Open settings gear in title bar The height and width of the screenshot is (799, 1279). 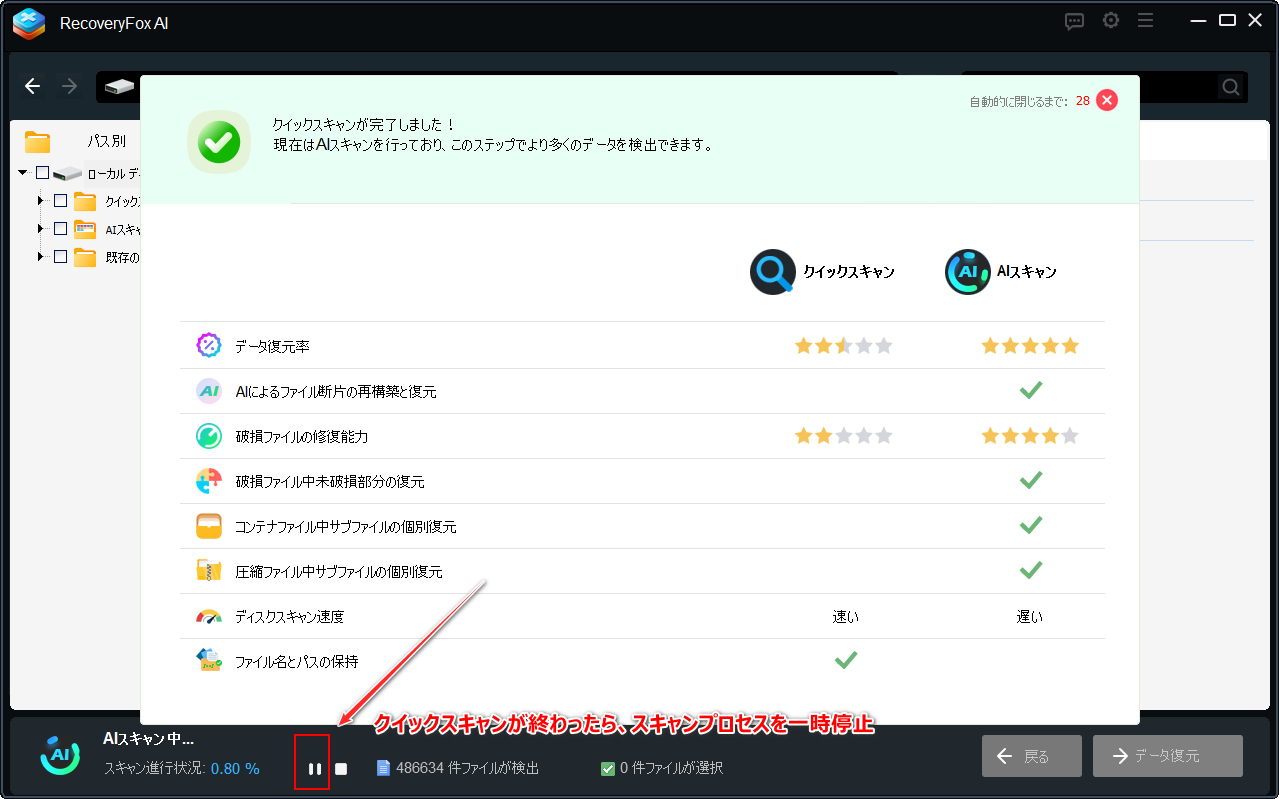(1111, 21)
